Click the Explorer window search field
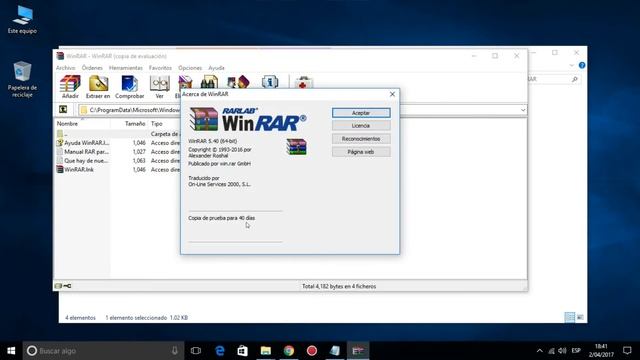640x360 pixels. click(553, 79)
